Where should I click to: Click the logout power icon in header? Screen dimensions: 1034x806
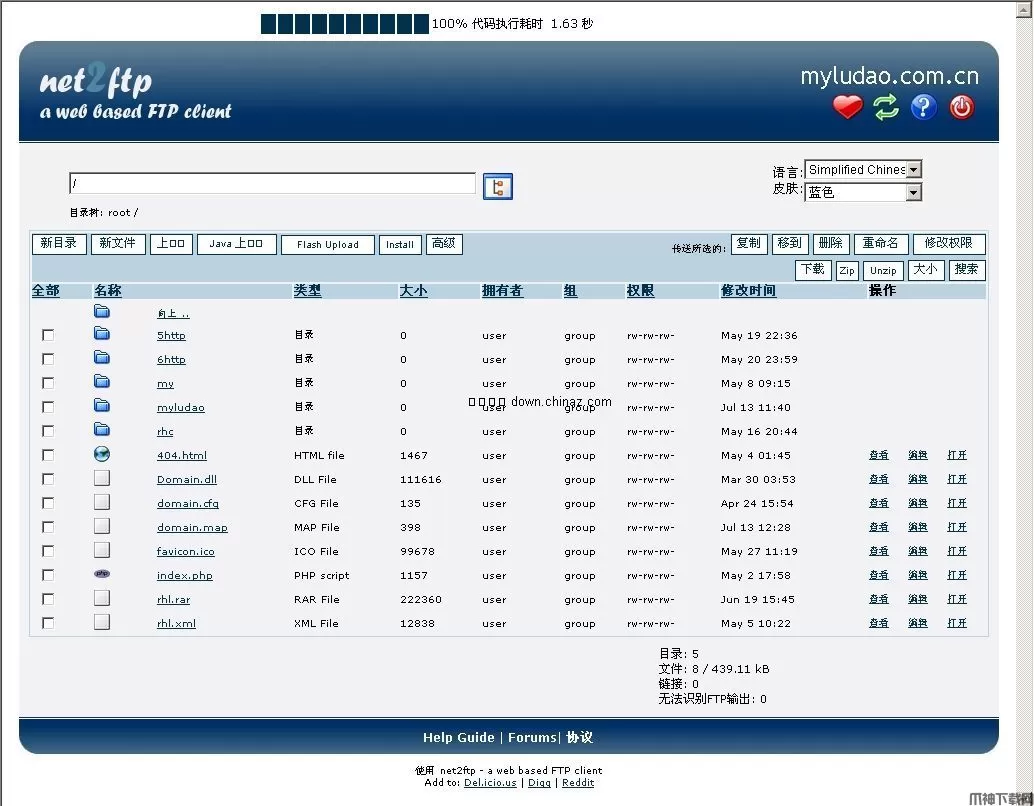(x=960, y=108)
